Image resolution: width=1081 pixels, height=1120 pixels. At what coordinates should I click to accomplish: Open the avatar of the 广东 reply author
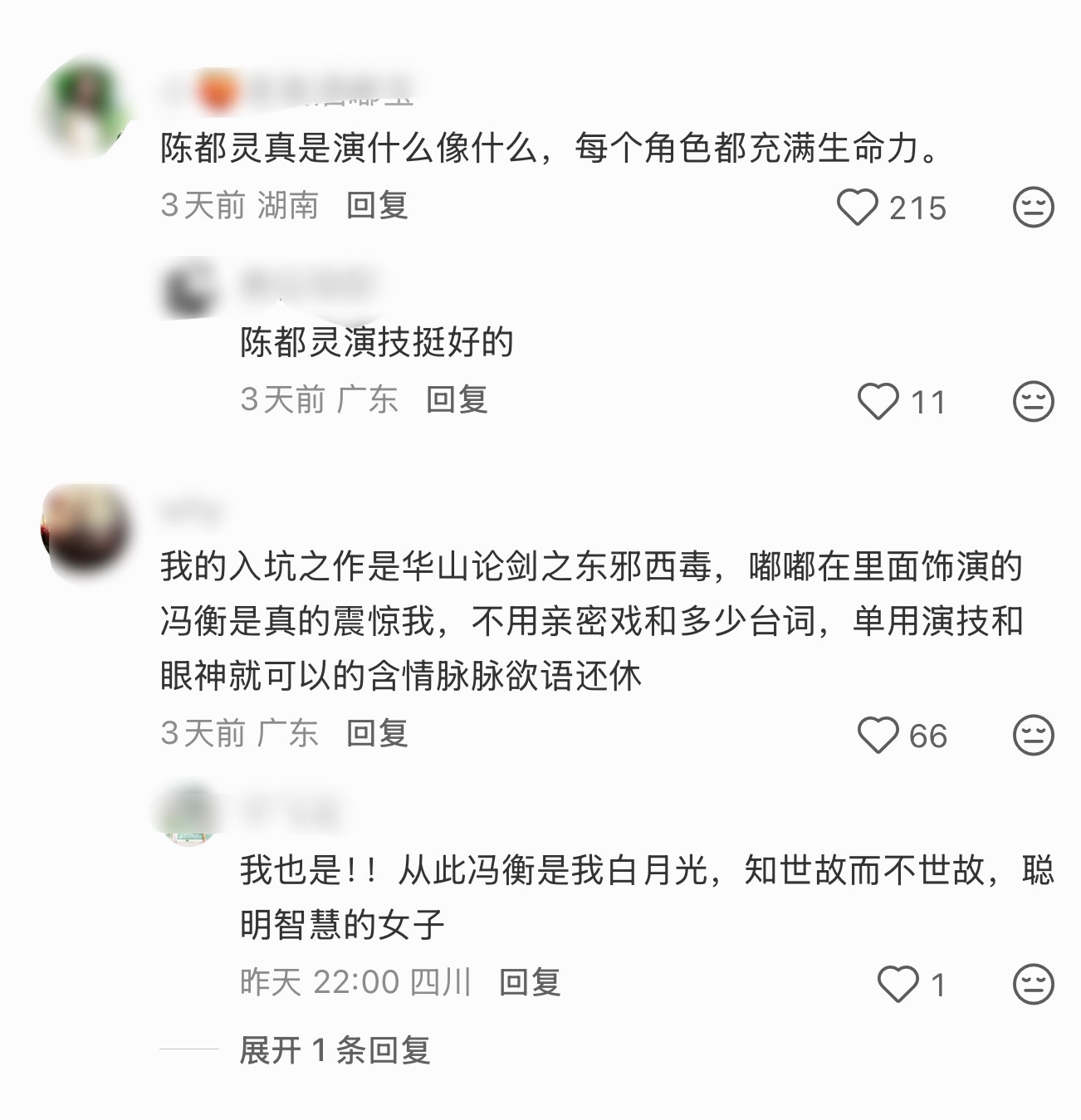[x=188, y=290]
